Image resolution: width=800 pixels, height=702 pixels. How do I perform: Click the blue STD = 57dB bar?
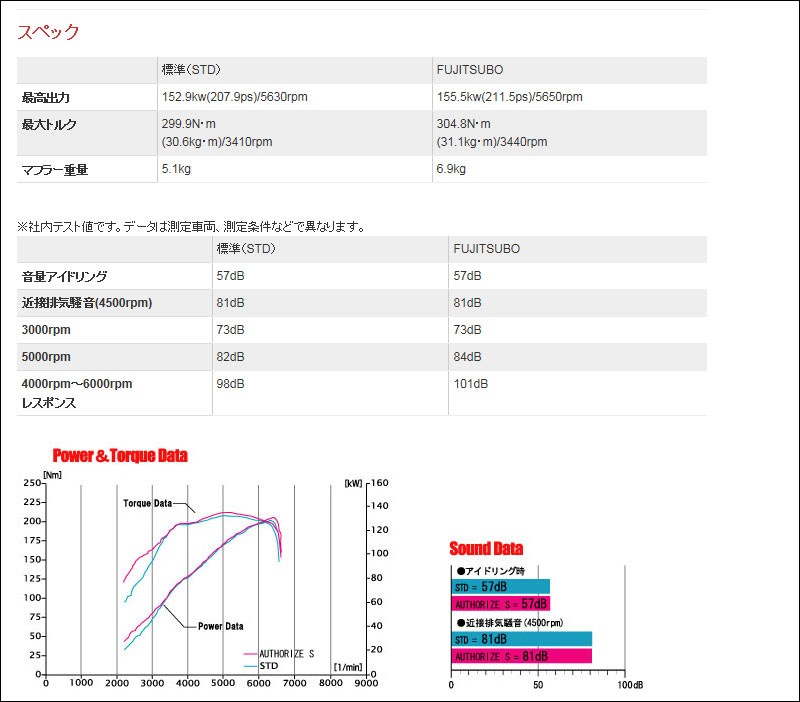[501, 587]
